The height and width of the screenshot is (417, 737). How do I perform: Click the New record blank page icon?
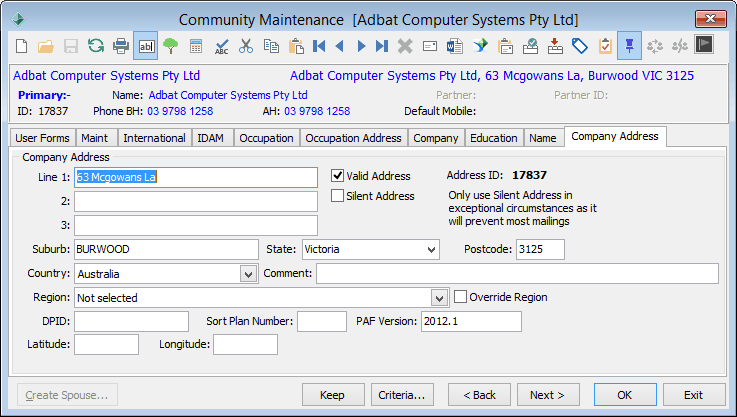pyautogui.click(x=22, y=46)
